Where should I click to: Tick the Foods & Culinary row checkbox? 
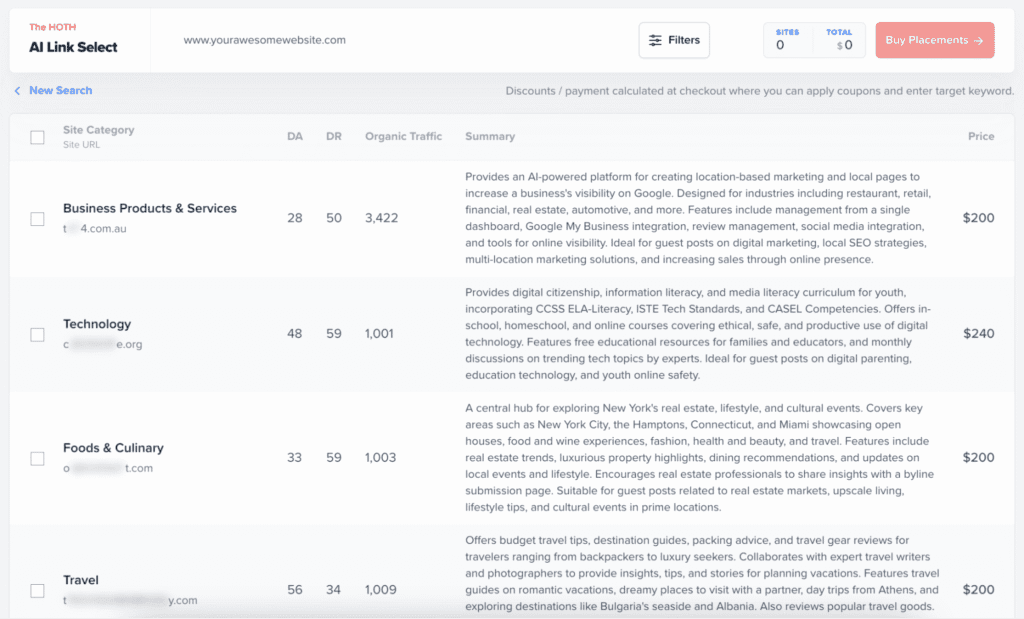37,458
